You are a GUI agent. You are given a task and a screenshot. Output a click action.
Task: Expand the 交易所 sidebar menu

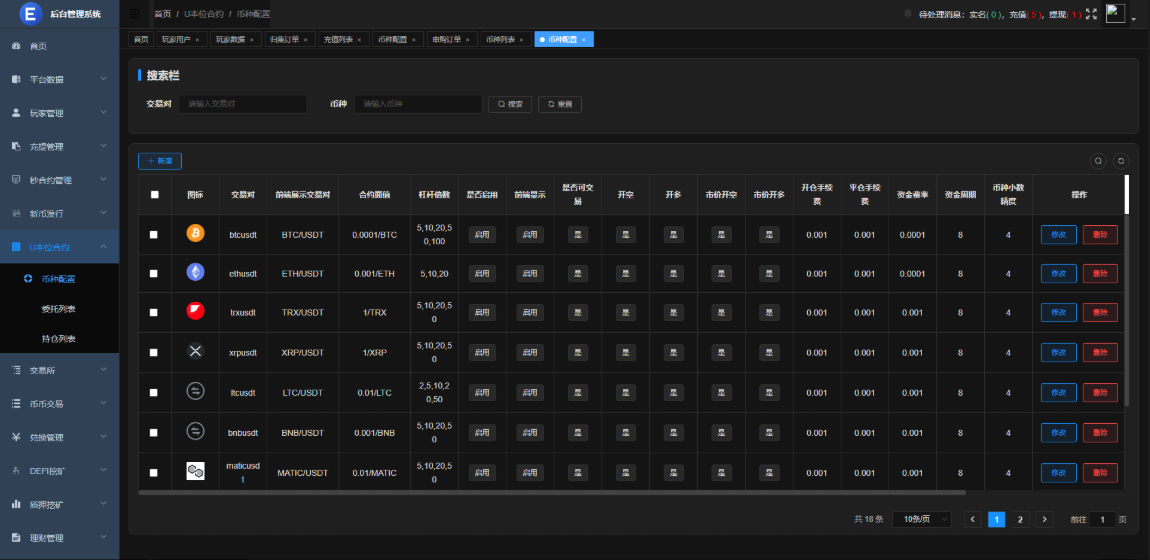[59, 370]
